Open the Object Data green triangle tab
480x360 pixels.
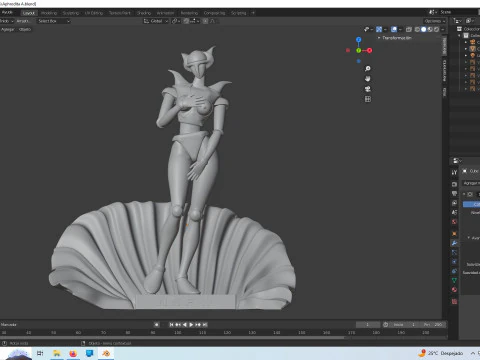click(x=454, y=280)
